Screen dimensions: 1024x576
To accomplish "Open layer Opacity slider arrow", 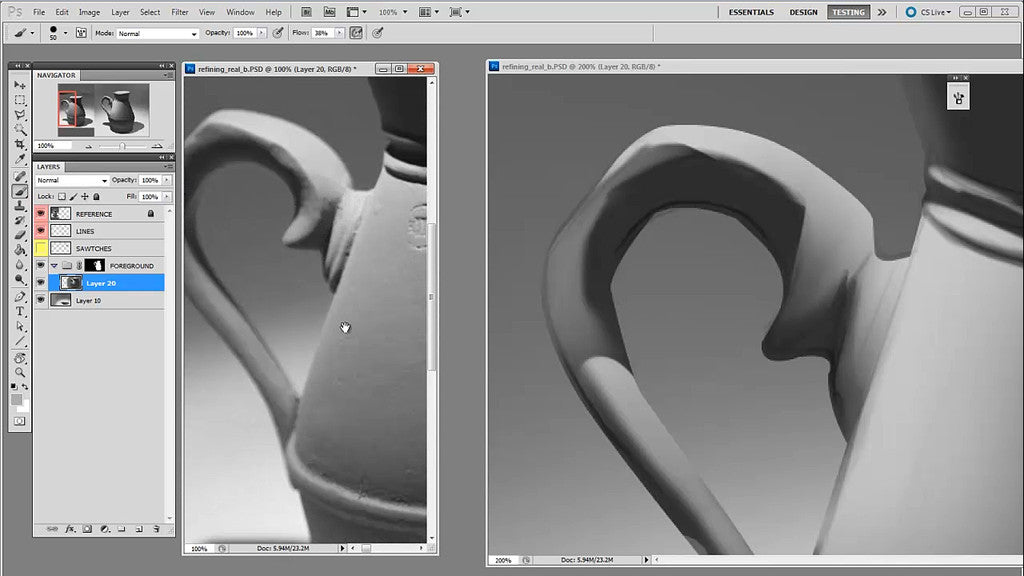I will pos(167,180).
